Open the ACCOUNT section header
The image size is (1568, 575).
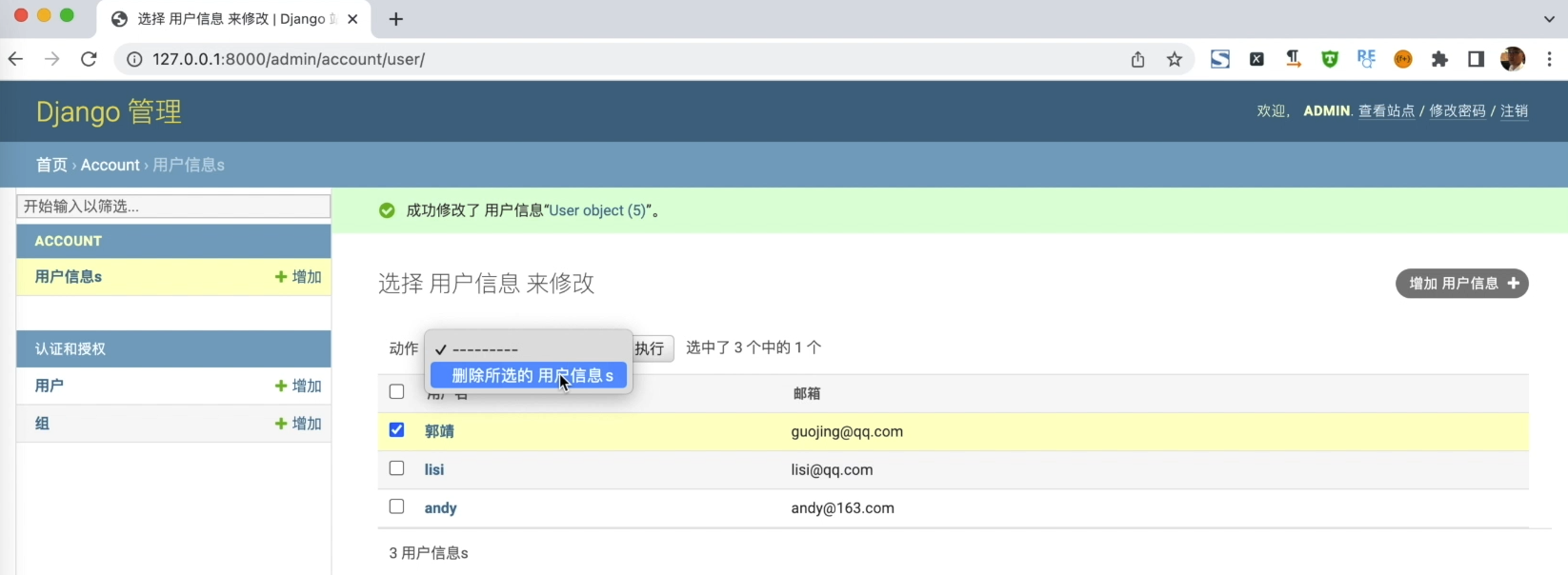pyautogui.click(x=69, y=241)
